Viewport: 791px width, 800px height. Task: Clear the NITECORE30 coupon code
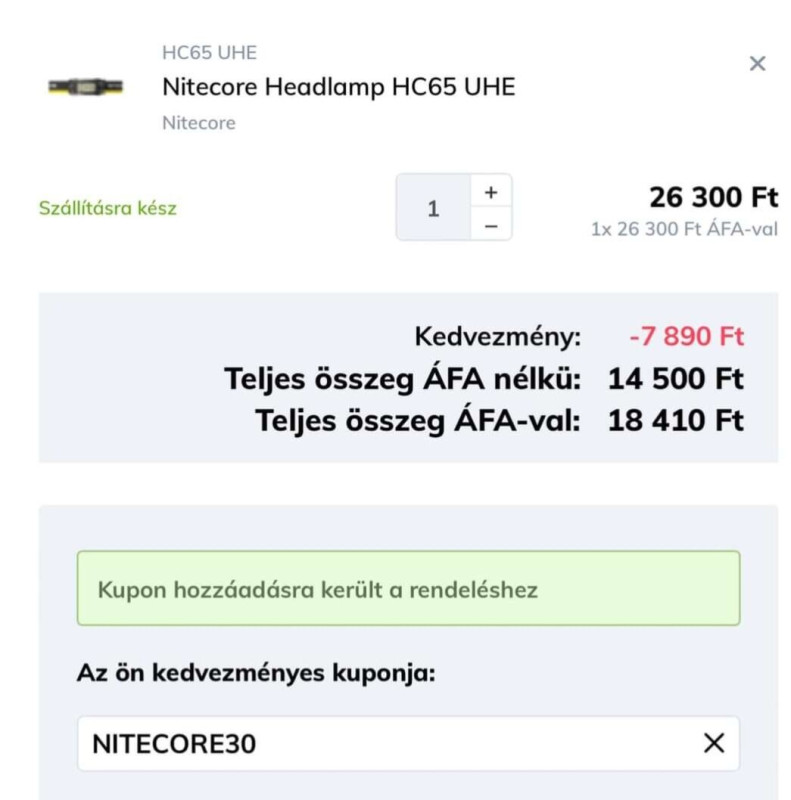click(713, 743)
